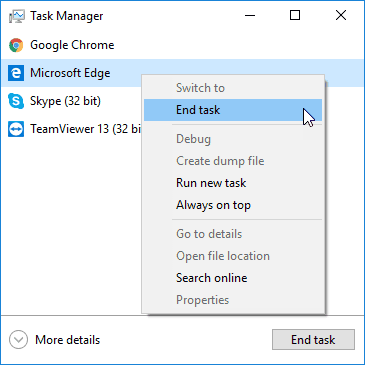Expand More details chevron circle
Image resolution: width=365 pixels, height=365 pixels.
click(18, 340)
